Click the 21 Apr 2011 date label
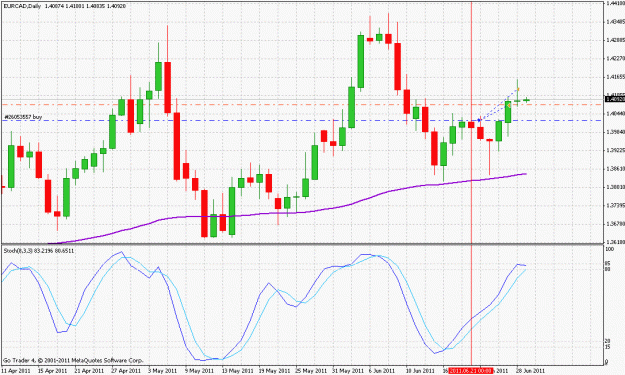This screenshot has height=375, width=625. click(89, 371)
